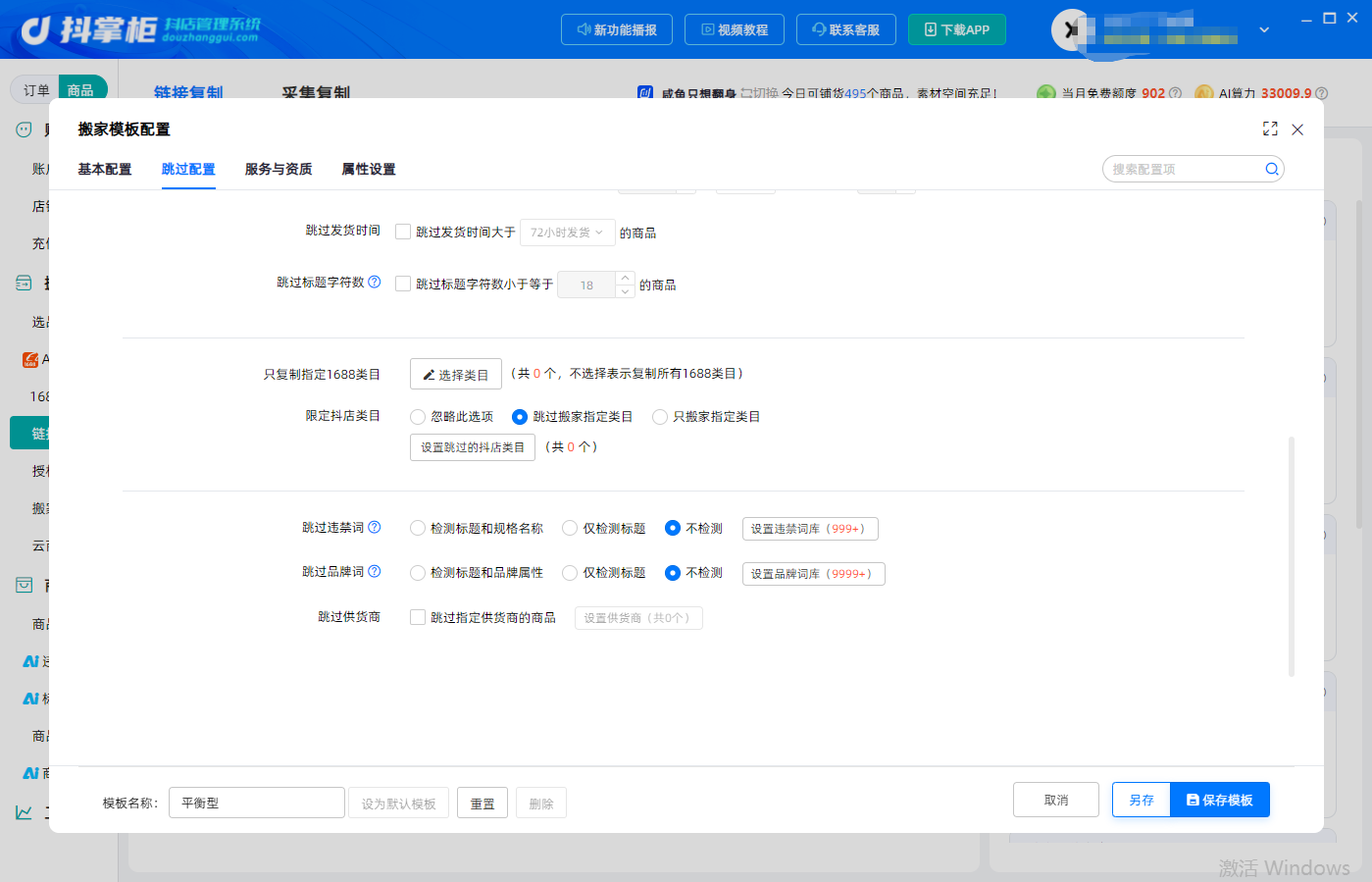Close the 搬家模板配置 dialog
This screenshot has height=882, width=1372.
coord(1297,130)
